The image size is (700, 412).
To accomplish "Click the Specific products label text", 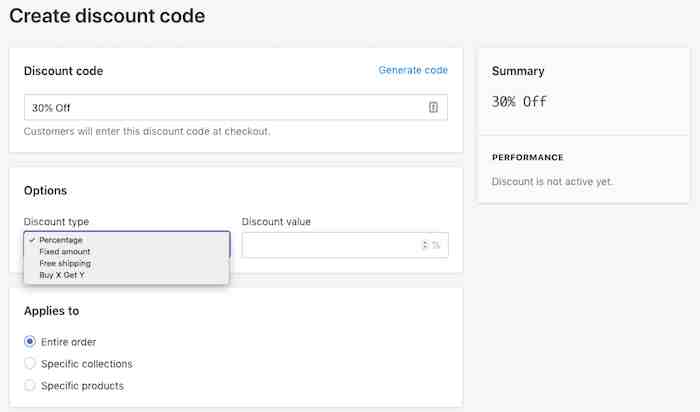I will [x=83, y=386].
